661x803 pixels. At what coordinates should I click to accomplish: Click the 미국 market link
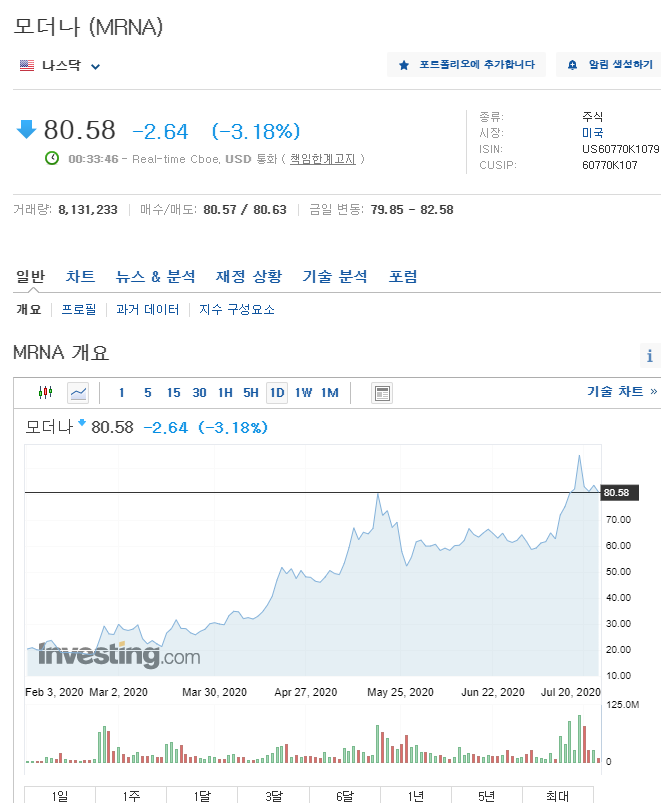(x=592, y=133)
